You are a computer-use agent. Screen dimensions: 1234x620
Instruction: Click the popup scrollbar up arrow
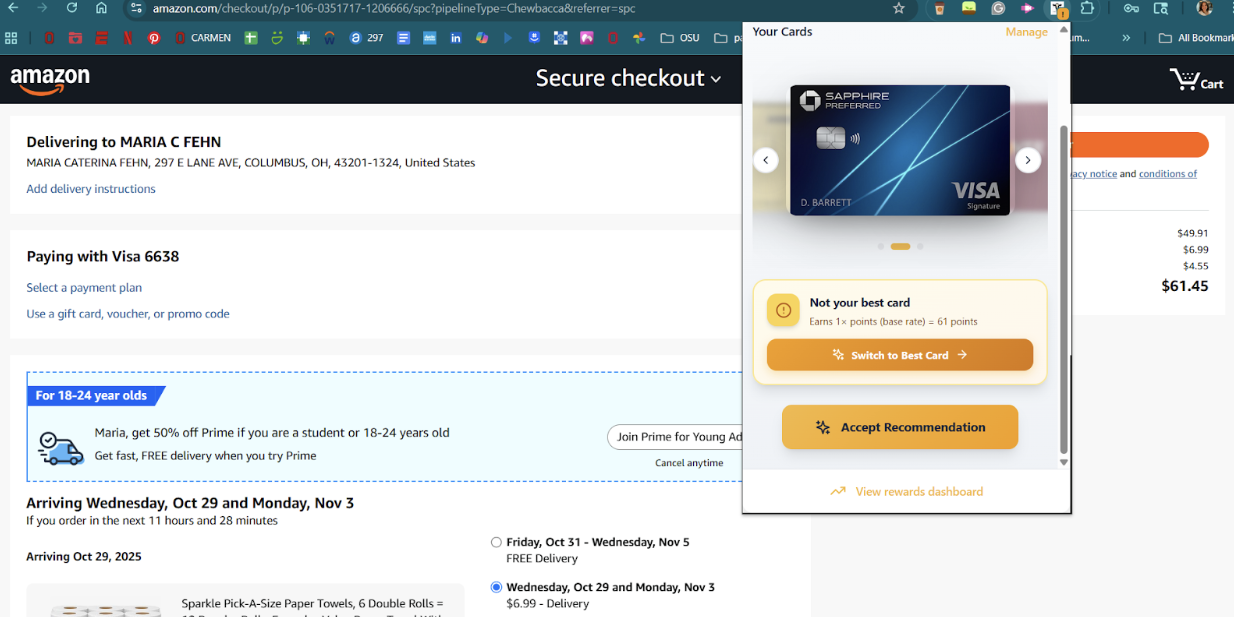click(x=1063, y=30)
